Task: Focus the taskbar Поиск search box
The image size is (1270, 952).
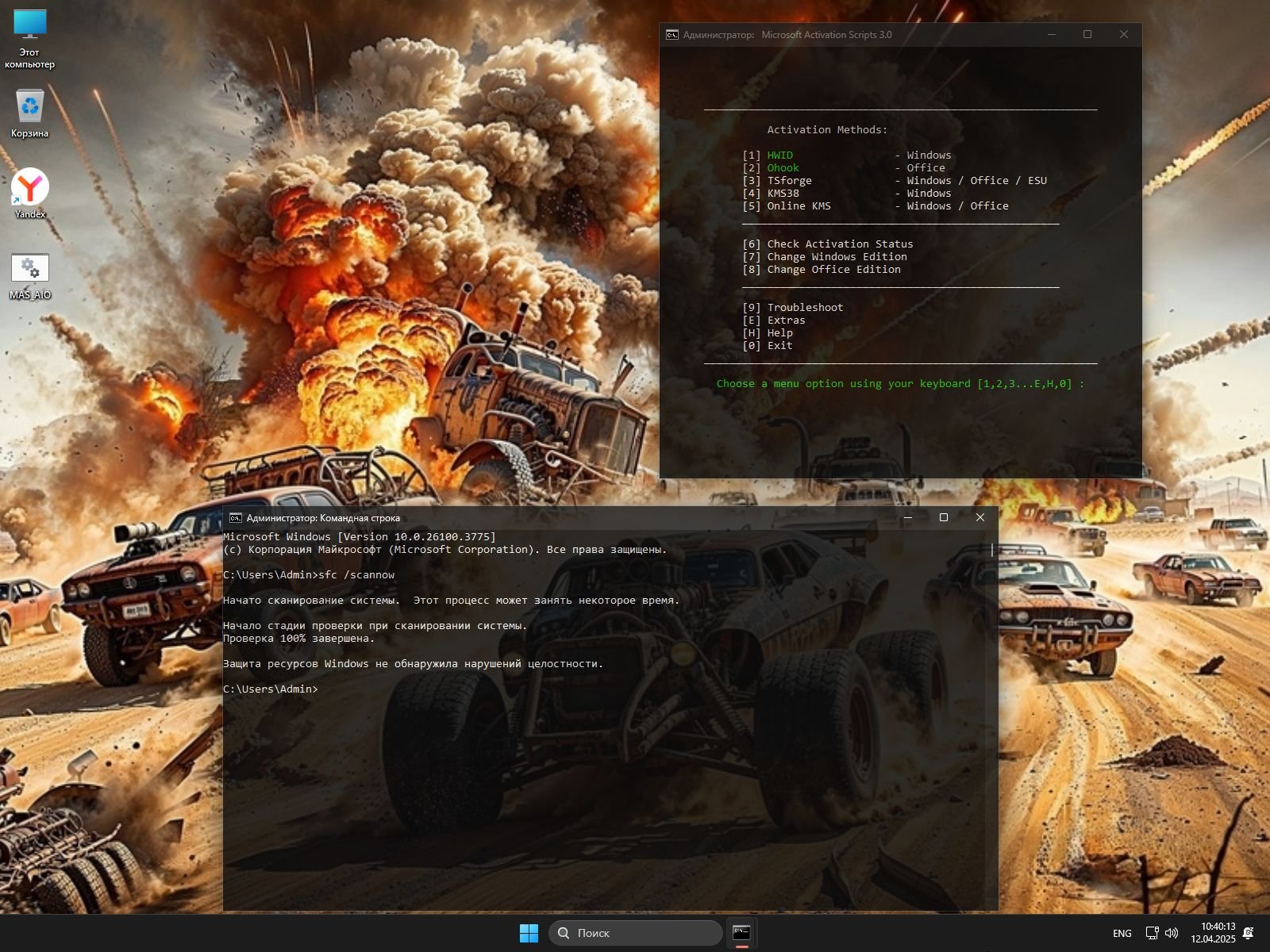Action: click(x=635, y=933)
